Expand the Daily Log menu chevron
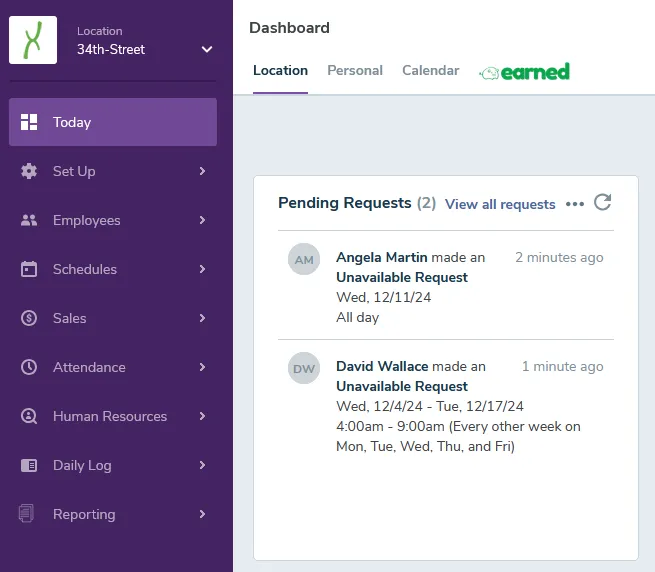Viewport: 655px width, 572px height. tap(203, 465)
